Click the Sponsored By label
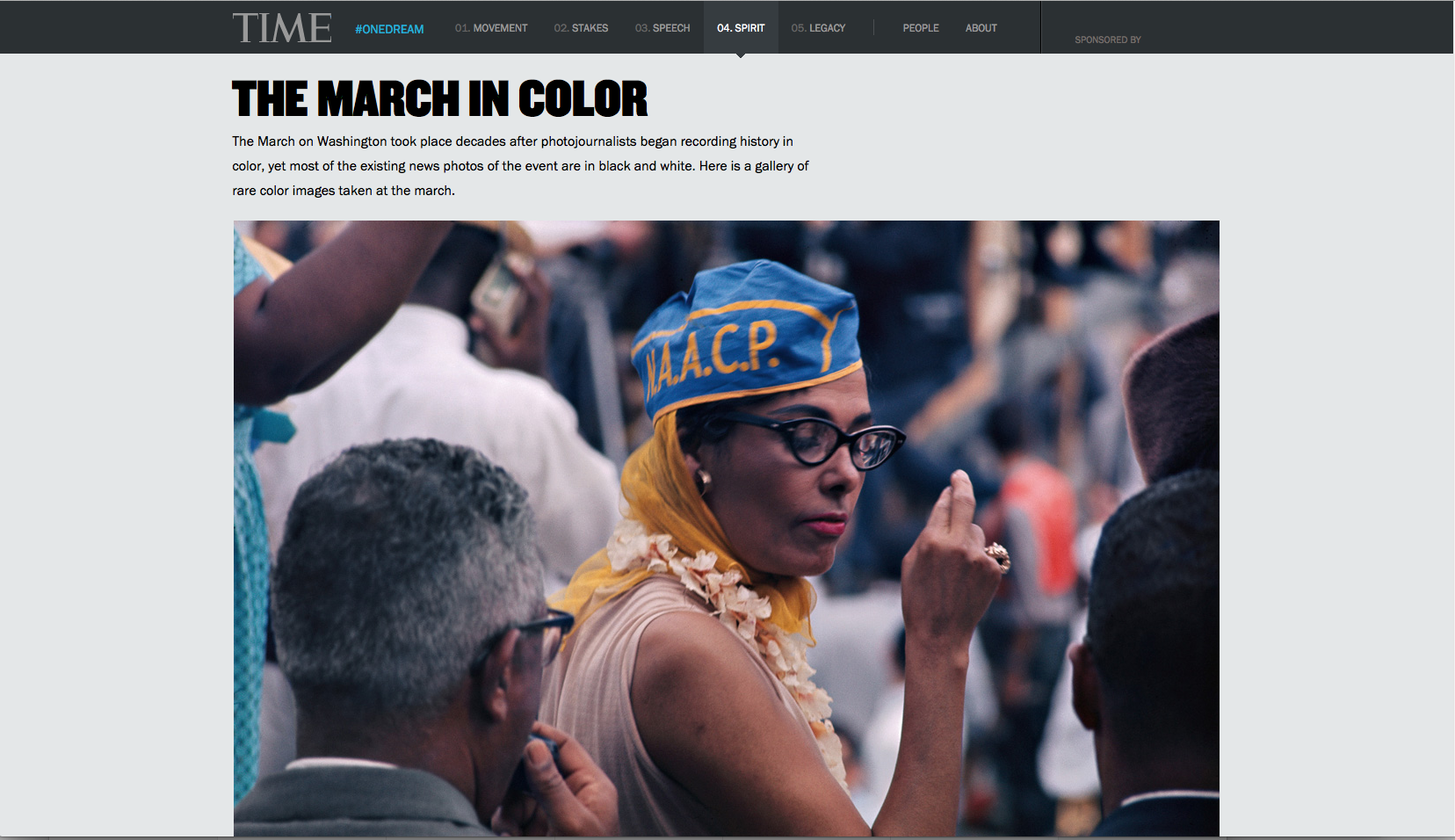This screenshot has height=840, width=1455. (x=1108, y=40)
